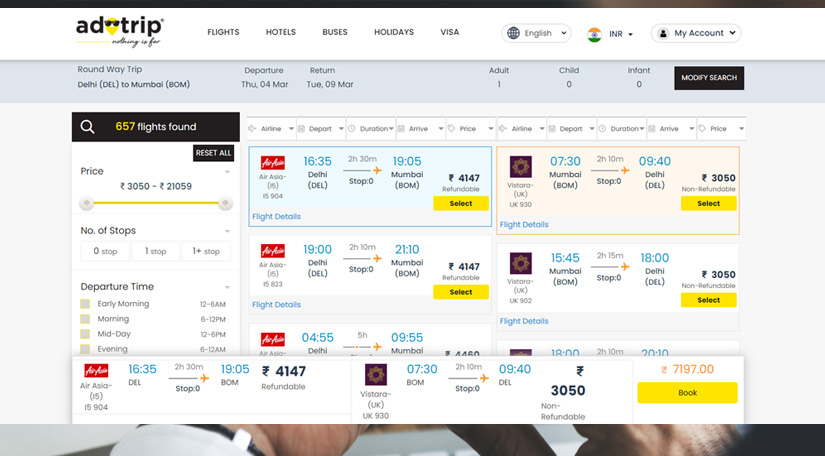The width and height of the screenshot is (825, 456).
Task: Sort left list by Airline
Action: 271,128
